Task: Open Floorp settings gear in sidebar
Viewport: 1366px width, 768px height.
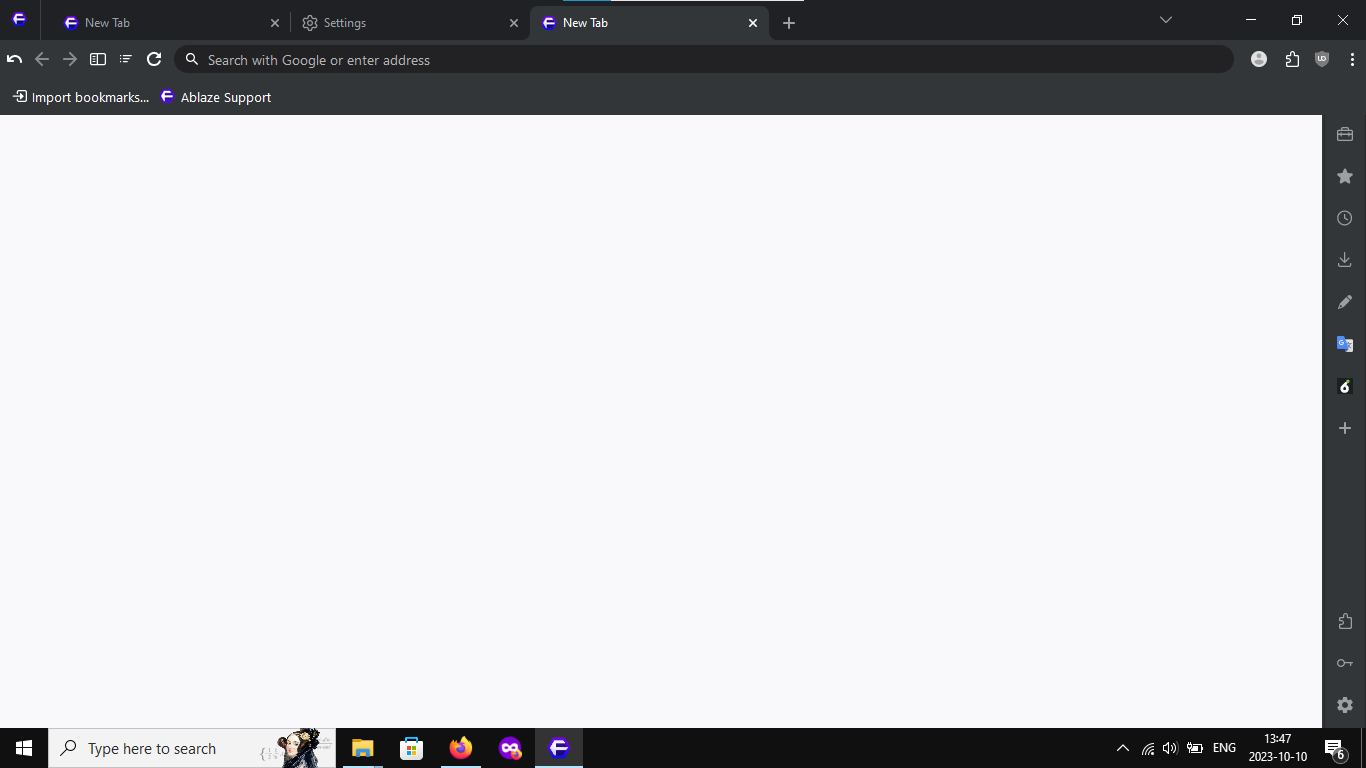Action: coord(1345,704)
